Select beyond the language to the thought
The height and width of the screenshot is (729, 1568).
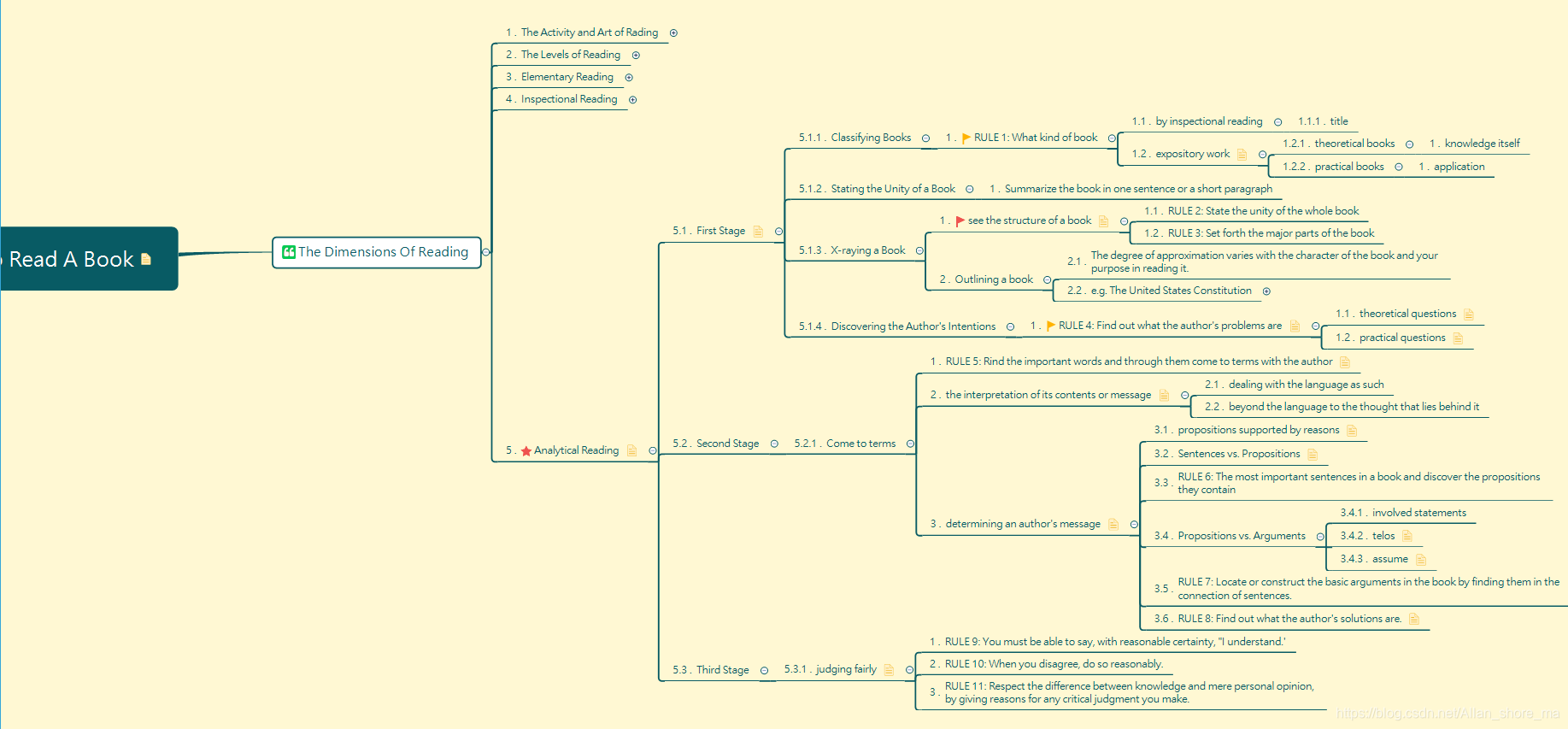click(1342, 407)
